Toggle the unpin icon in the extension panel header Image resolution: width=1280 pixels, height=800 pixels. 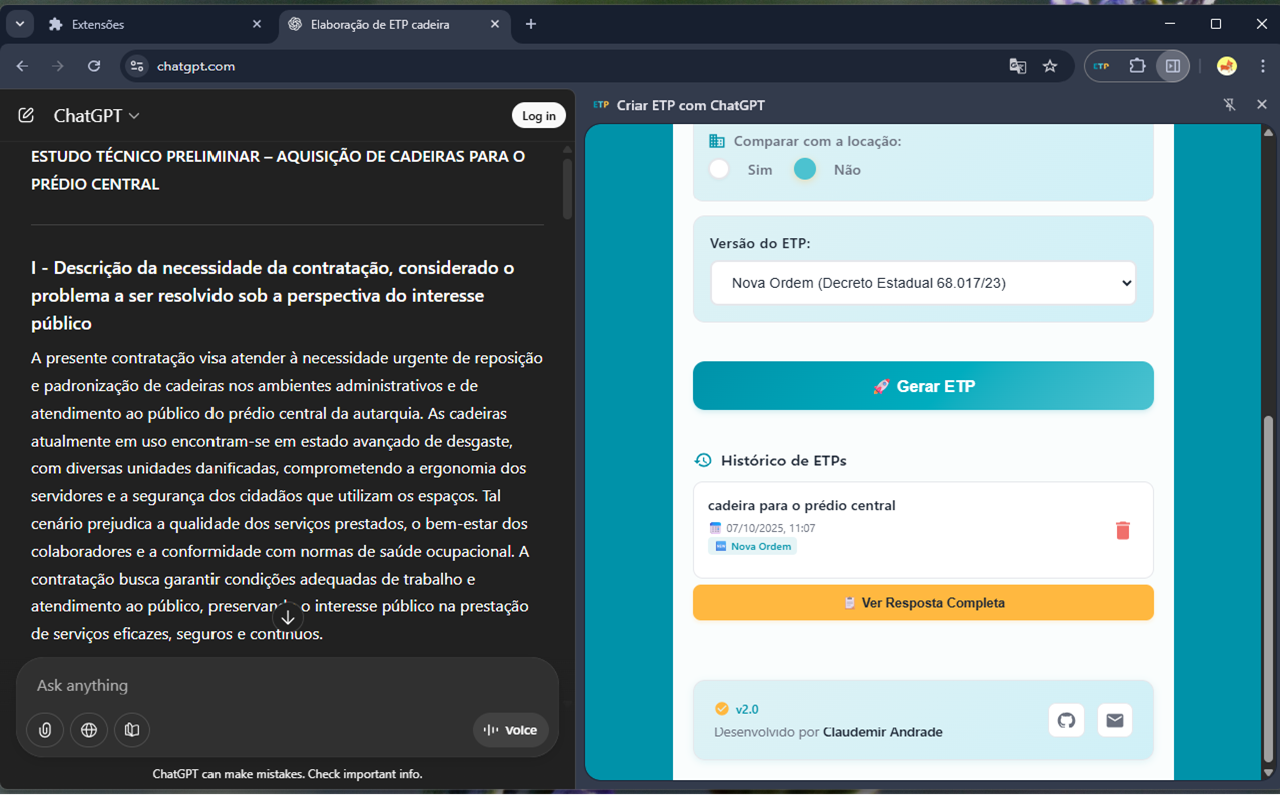pyautogui.click(x=1228, y=104)
